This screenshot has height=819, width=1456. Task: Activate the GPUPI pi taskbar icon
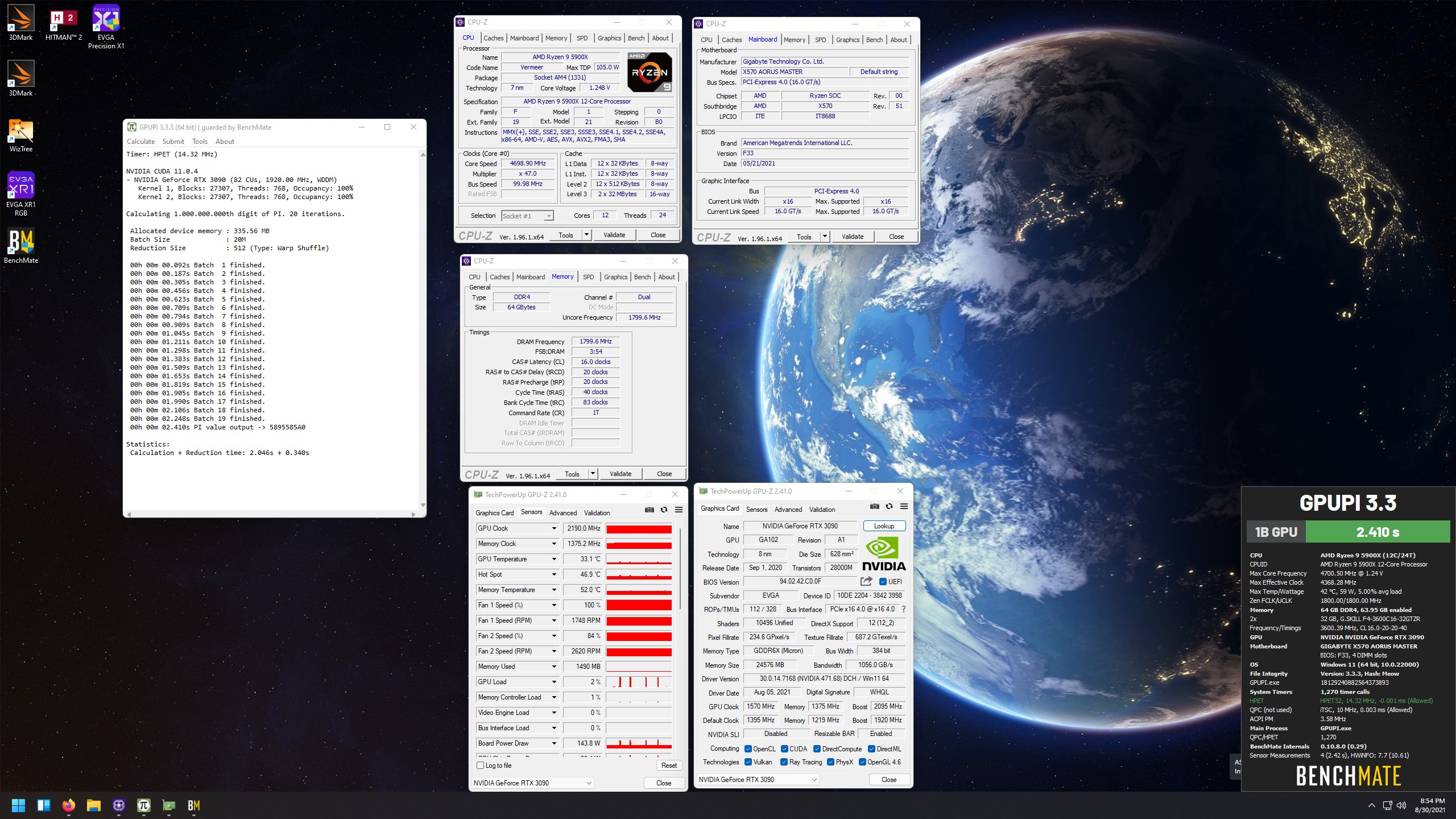(x=144, y=805)
